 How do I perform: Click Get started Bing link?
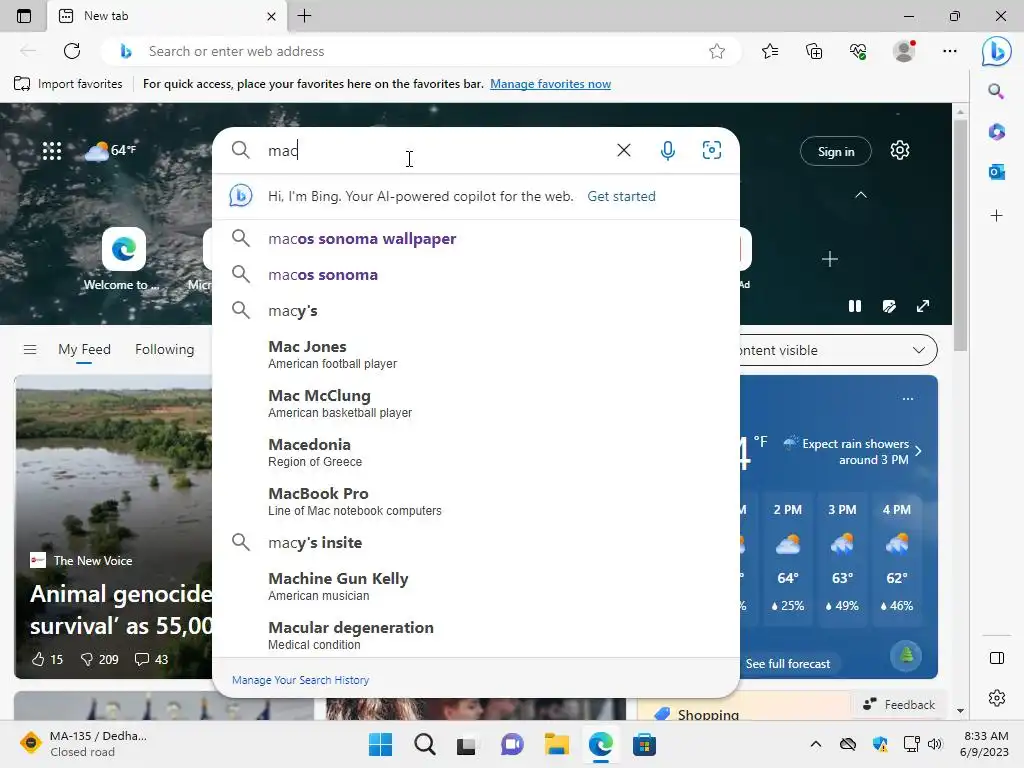coord(621,197)
